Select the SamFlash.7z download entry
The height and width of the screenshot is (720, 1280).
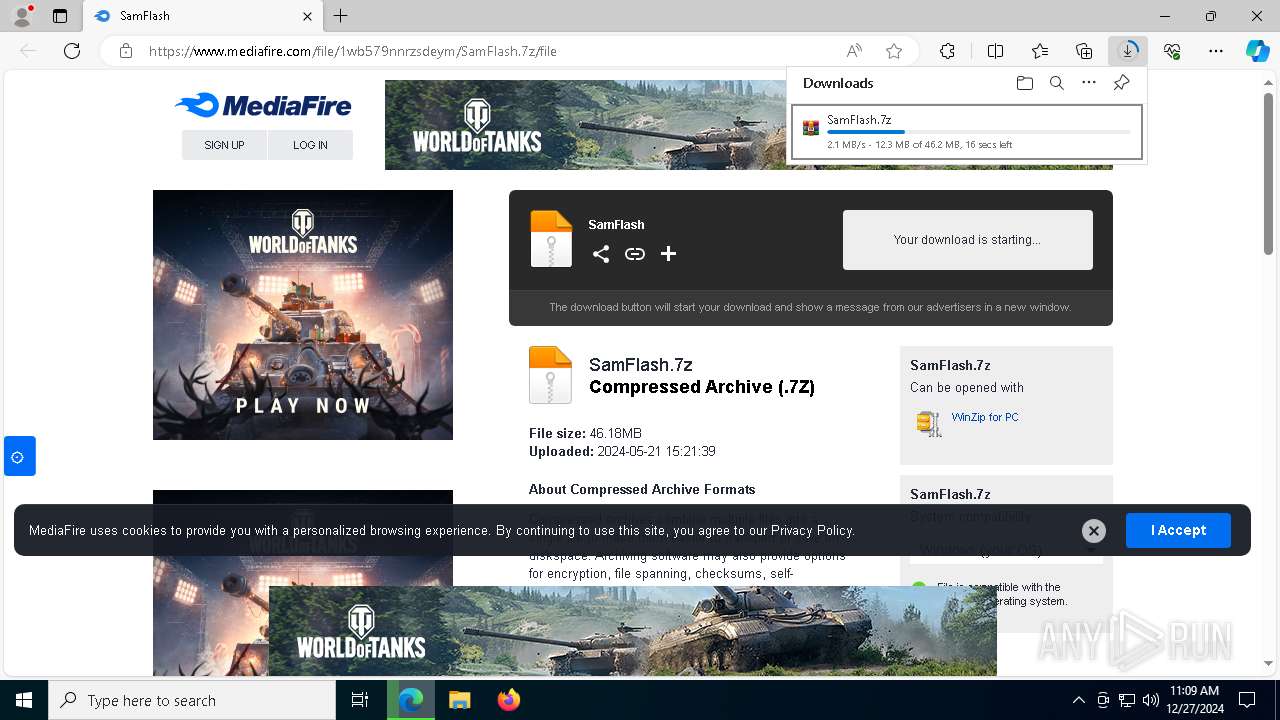pyautogui.click(x=966, y=132)
